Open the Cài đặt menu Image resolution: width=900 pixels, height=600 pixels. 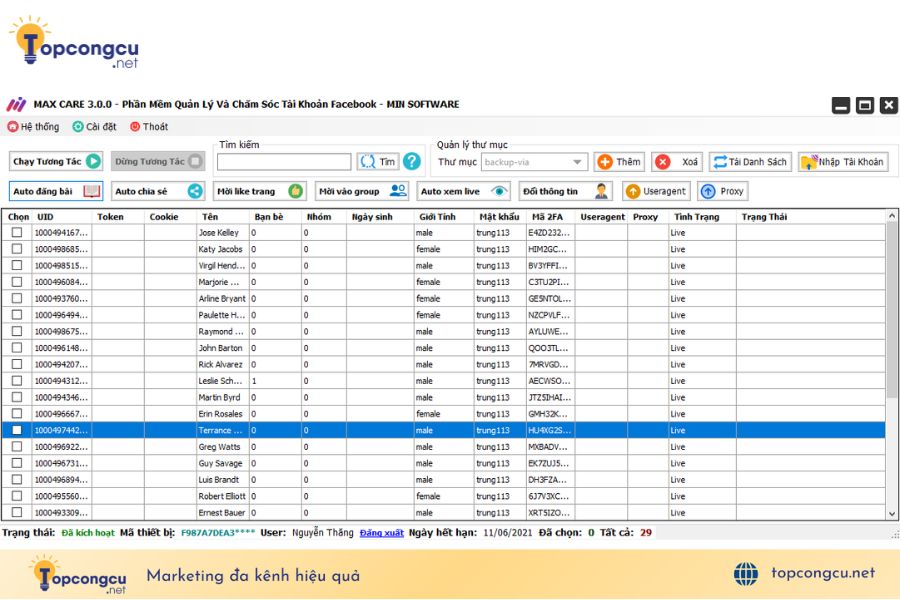click(95, 126)
